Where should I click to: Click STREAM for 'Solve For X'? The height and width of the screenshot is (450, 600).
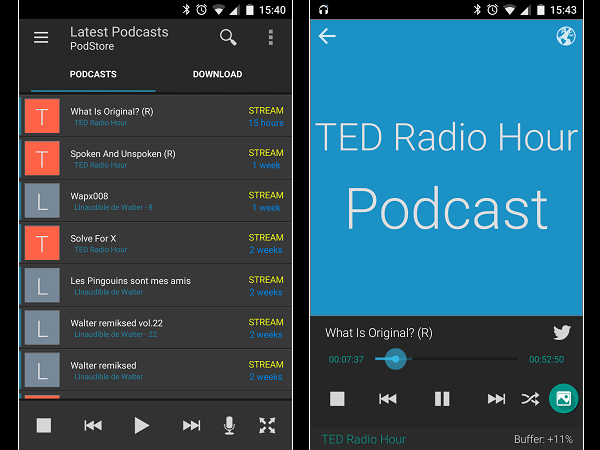point(265,237)
